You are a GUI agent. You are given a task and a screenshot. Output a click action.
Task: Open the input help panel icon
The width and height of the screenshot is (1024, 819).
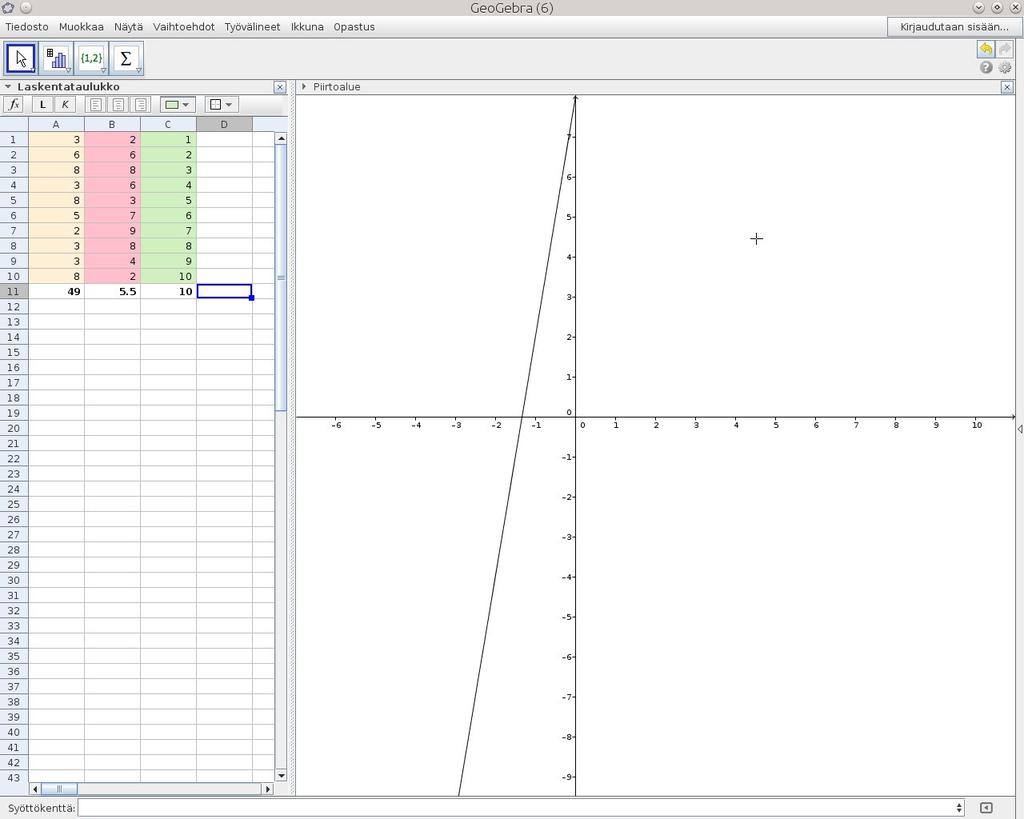pos(986,808)
